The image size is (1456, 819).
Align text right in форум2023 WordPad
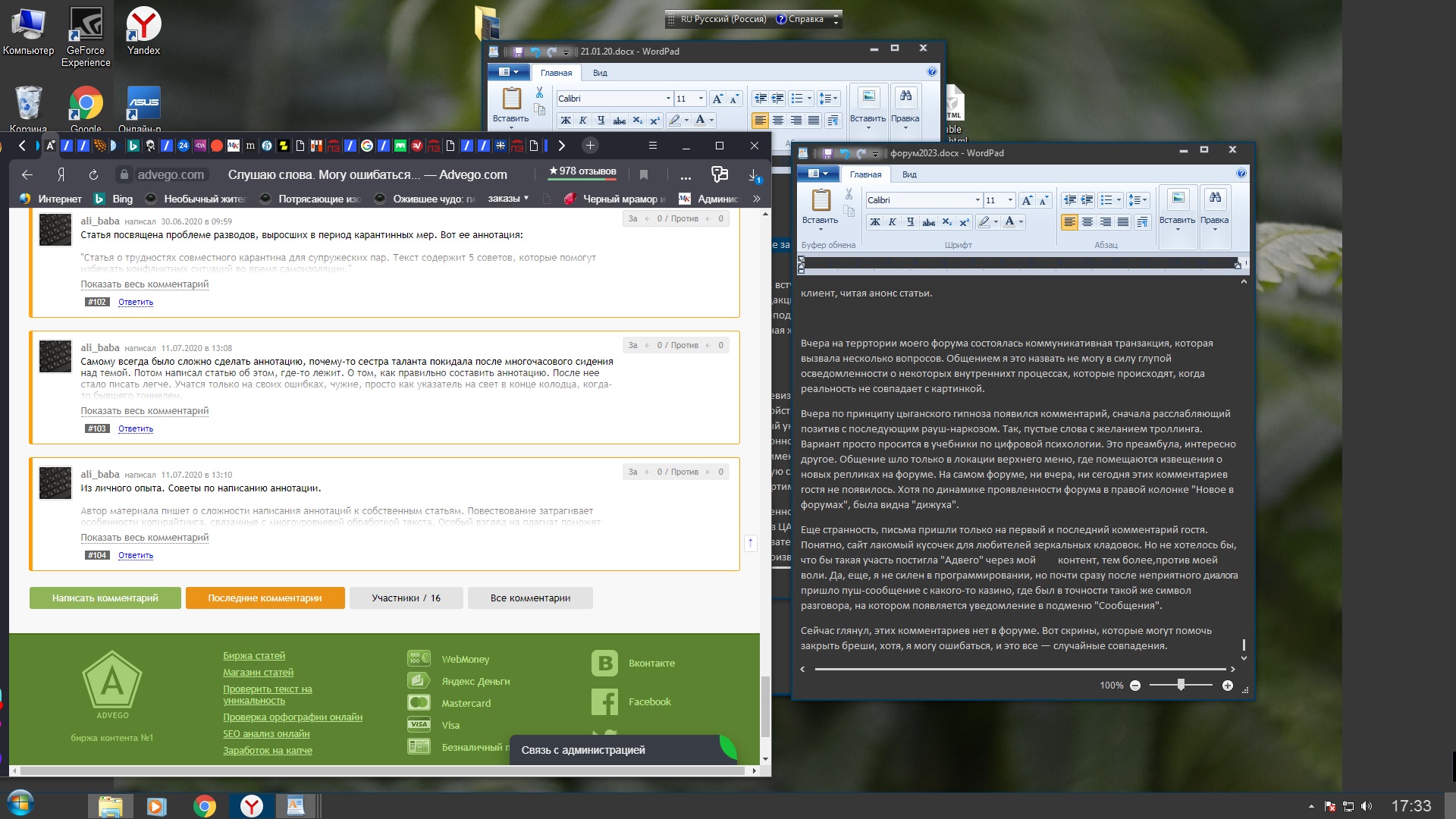(x=1106, y=222)
